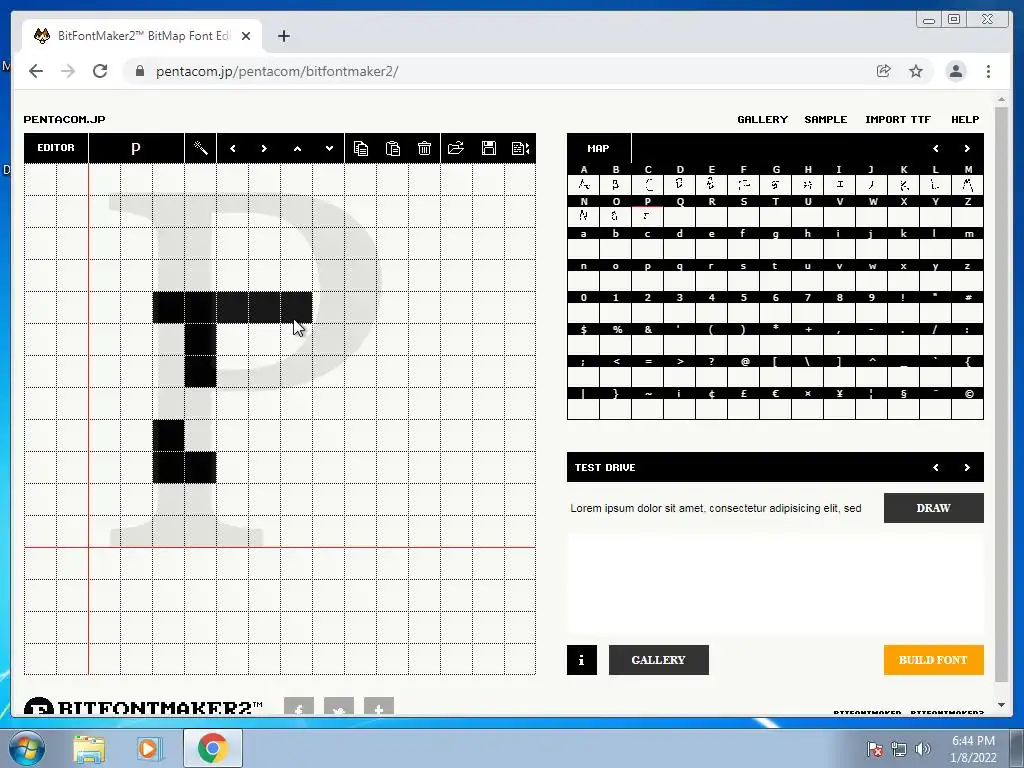This screenshot has width=1024, height=768.
Task: Click the data import/export editor icon
Action: [520, 148]
